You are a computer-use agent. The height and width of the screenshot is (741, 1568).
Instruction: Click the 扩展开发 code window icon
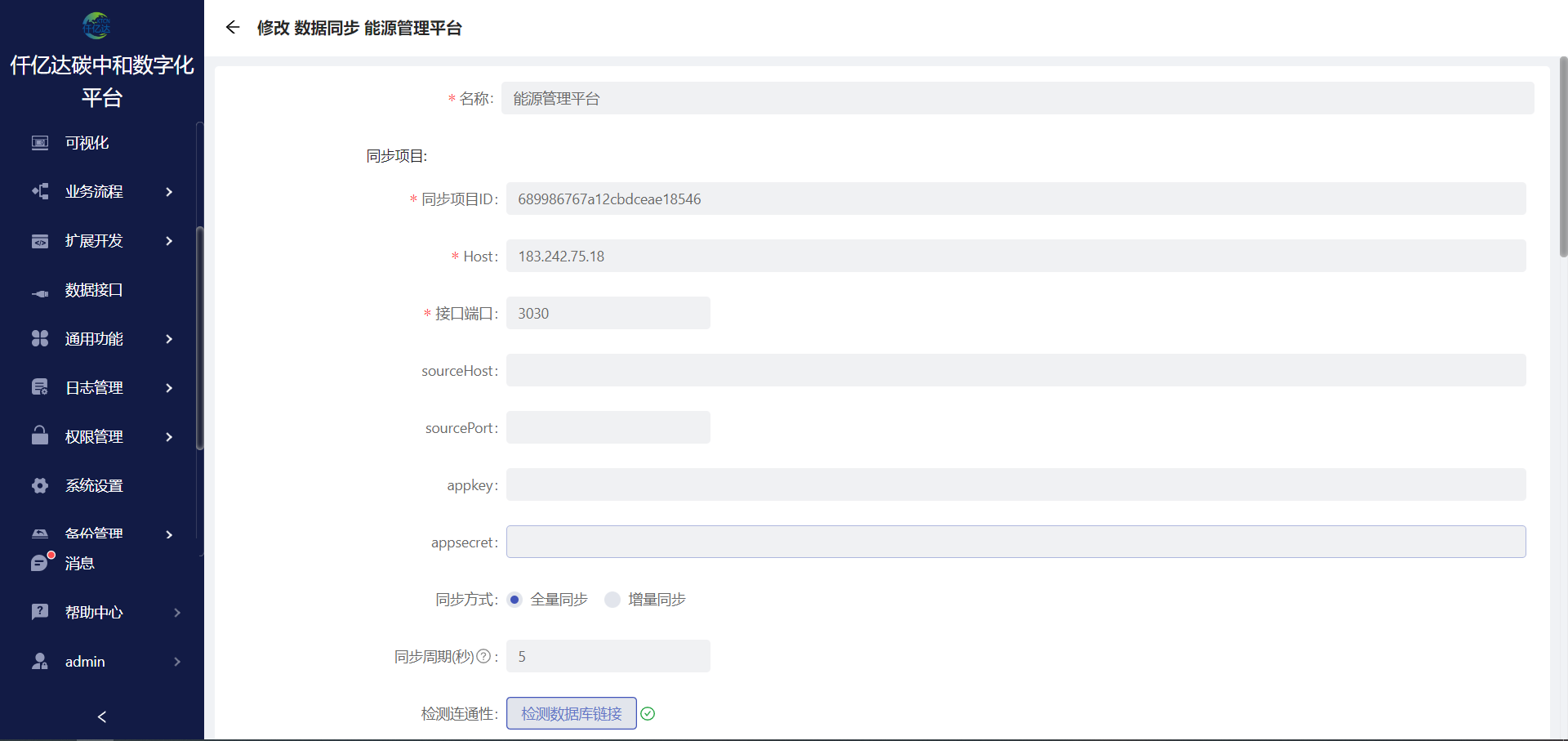40,241
